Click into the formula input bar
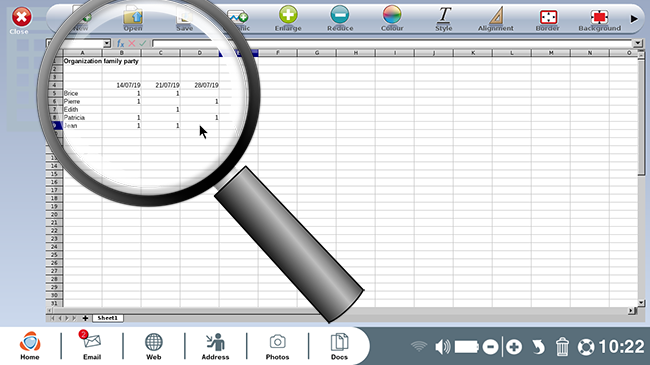This screenshot has width=650, height=365. [x=392, y=44]
